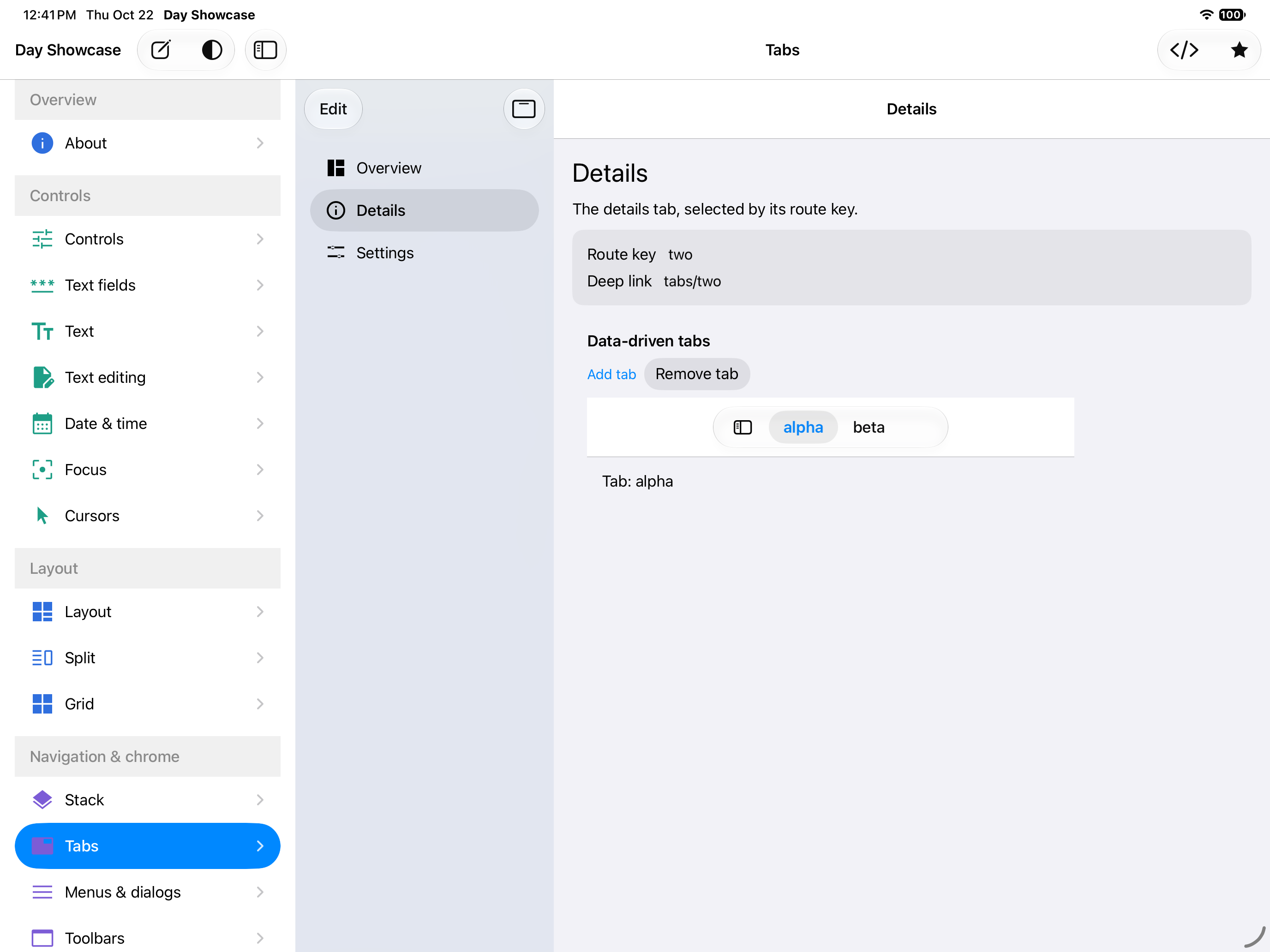1270x952 pixels.
Task: Select the Details tab in sidebar
Action: click(x=424, y=211)
